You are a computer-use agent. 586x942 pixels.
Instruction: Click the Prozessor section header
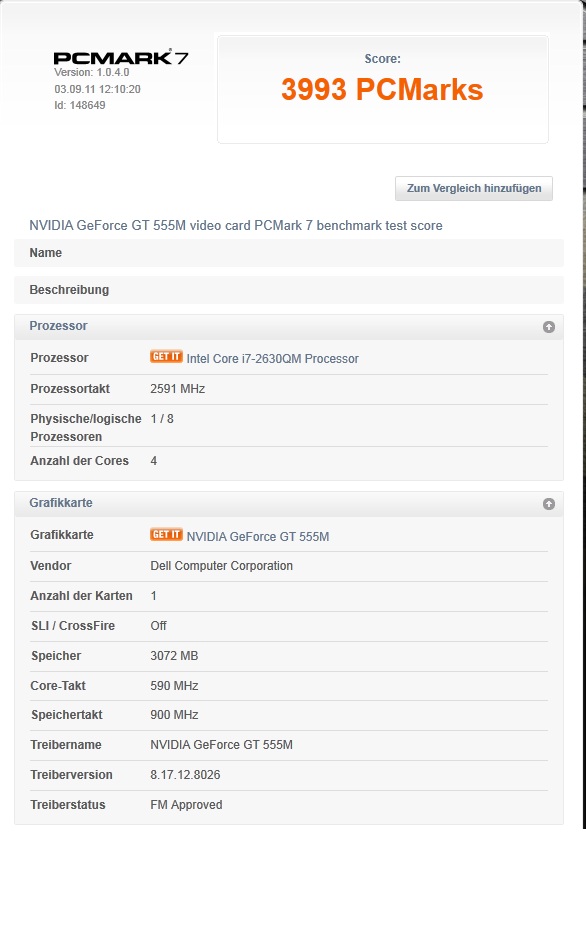pyautogui.click(x=288, y=327)
